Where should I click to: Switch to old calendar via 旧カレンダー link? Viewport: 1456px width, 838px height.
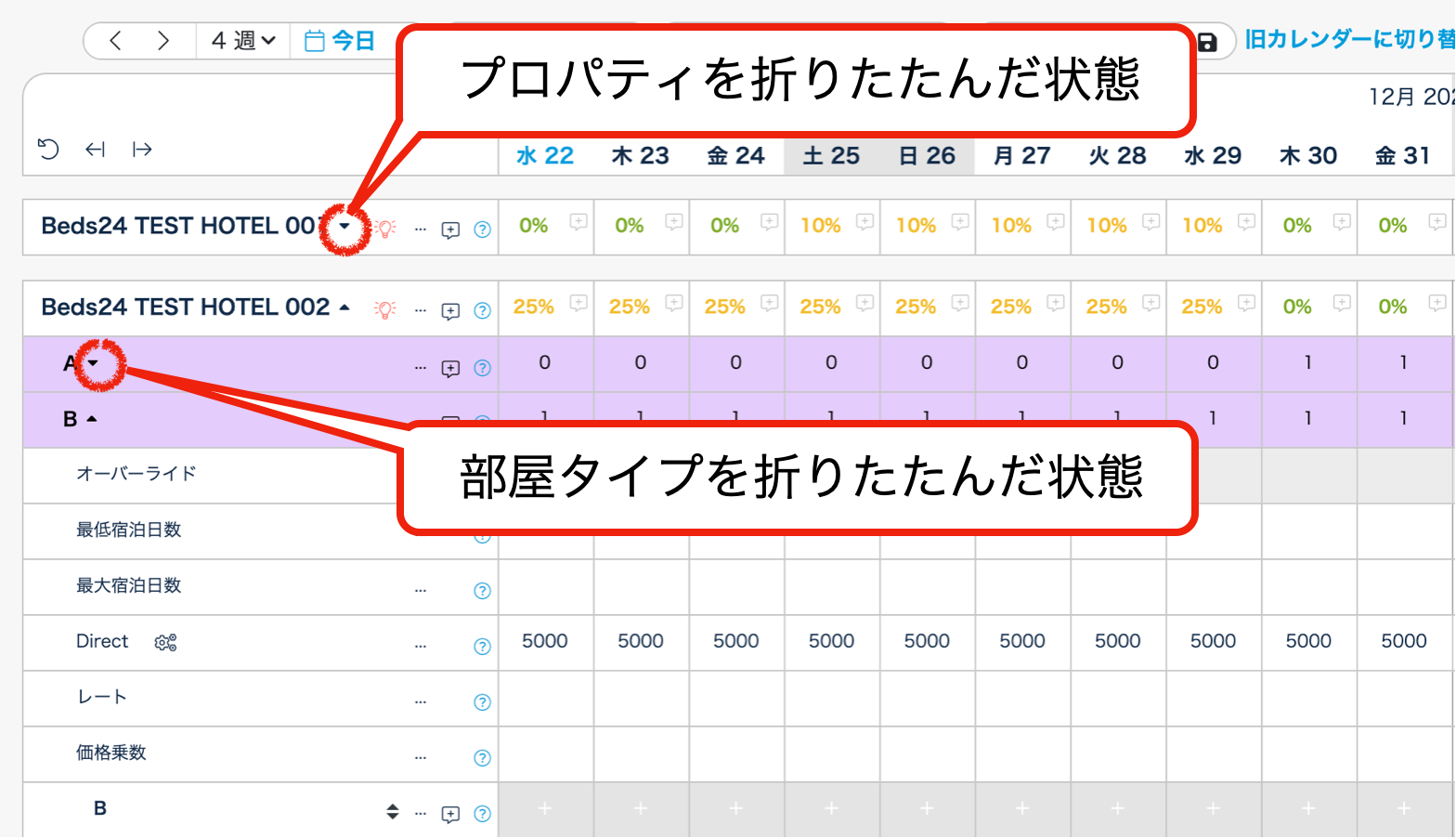click(1349, 39)
